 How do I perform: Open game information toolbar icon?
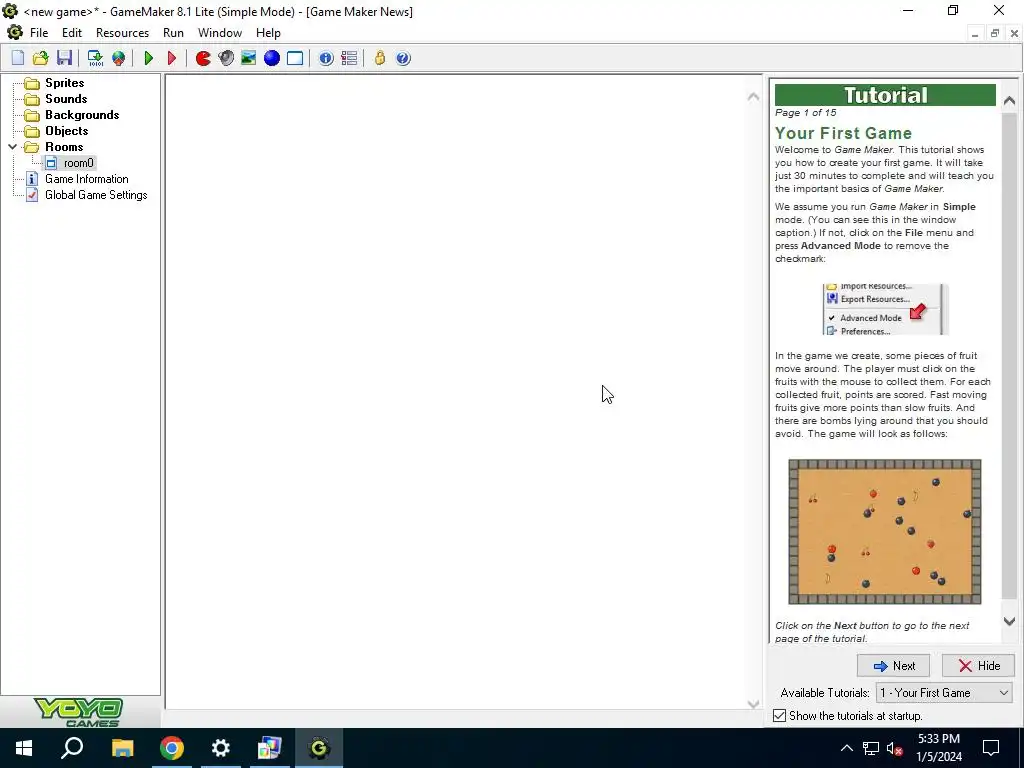pyautogui.click(x=326, y=58)
